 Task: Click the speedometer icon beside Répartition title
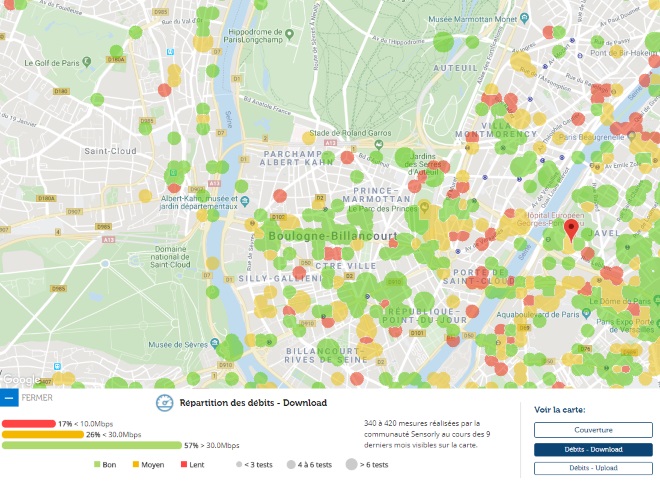165,402
